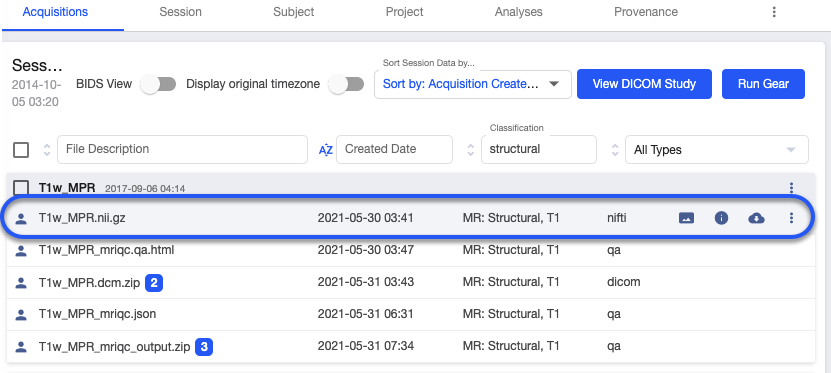
Task: Select the T1w_MPR.nii.gz file name
Action: tap(82, 218)
